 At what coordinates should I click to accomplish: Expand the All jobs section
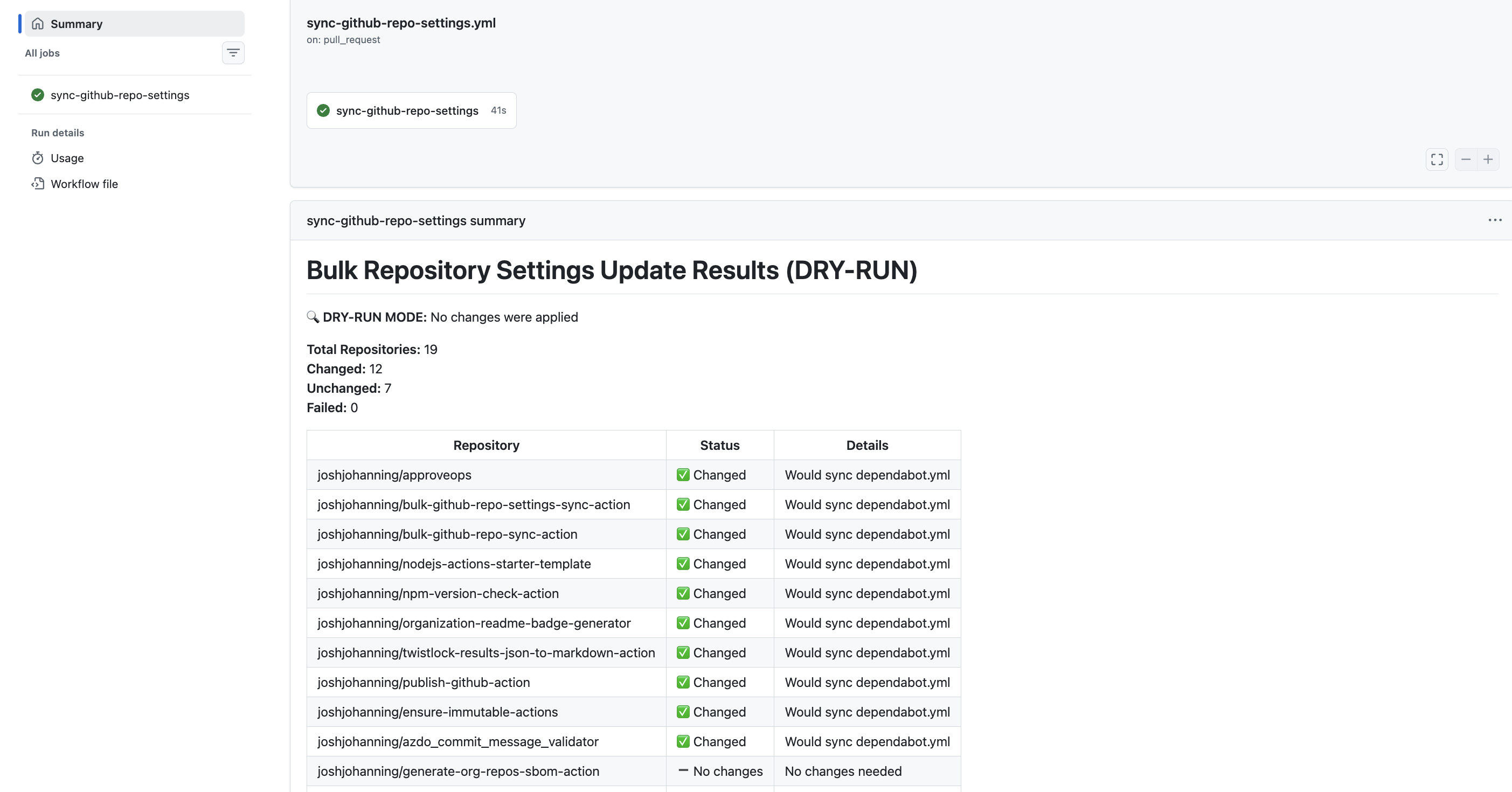(41, 53)
